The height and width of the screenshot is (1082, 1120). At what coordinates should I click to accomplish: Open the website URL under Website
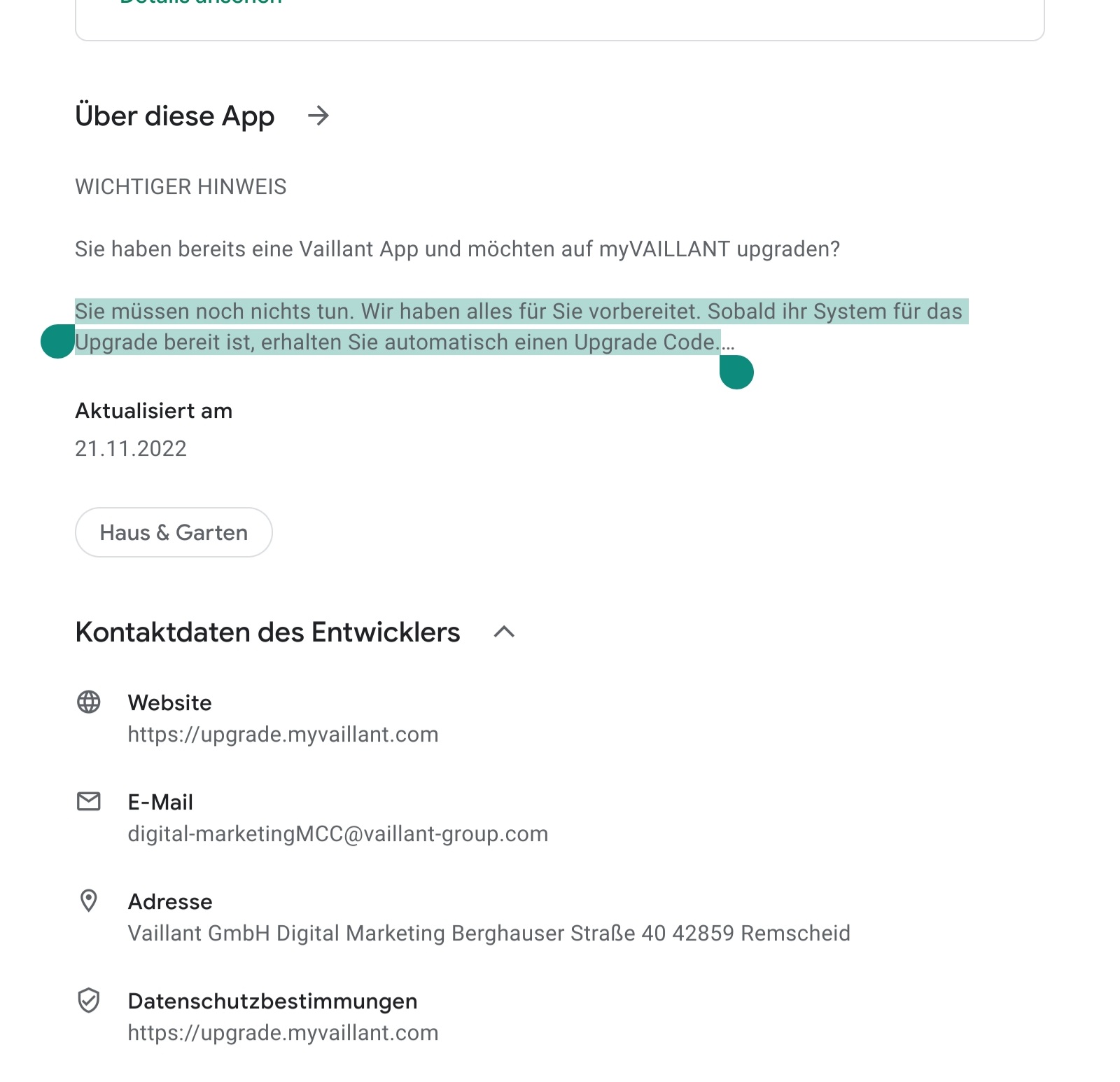283,734
